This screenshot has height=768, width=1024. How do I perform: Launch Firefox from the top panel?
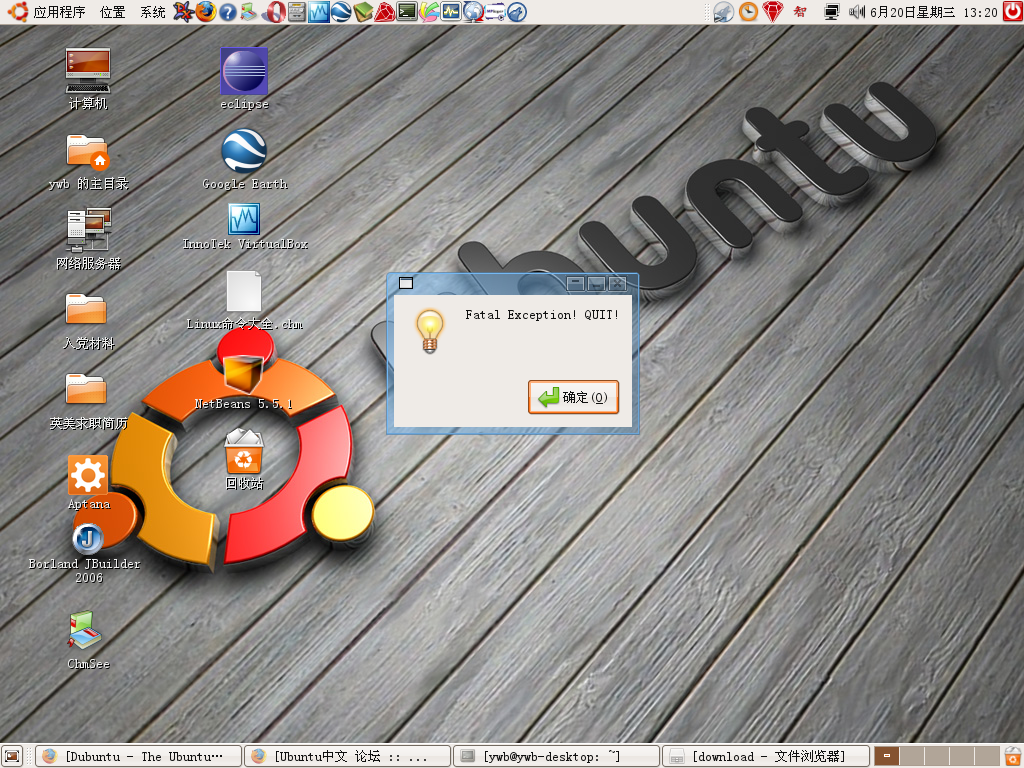[x=206, y=12]
